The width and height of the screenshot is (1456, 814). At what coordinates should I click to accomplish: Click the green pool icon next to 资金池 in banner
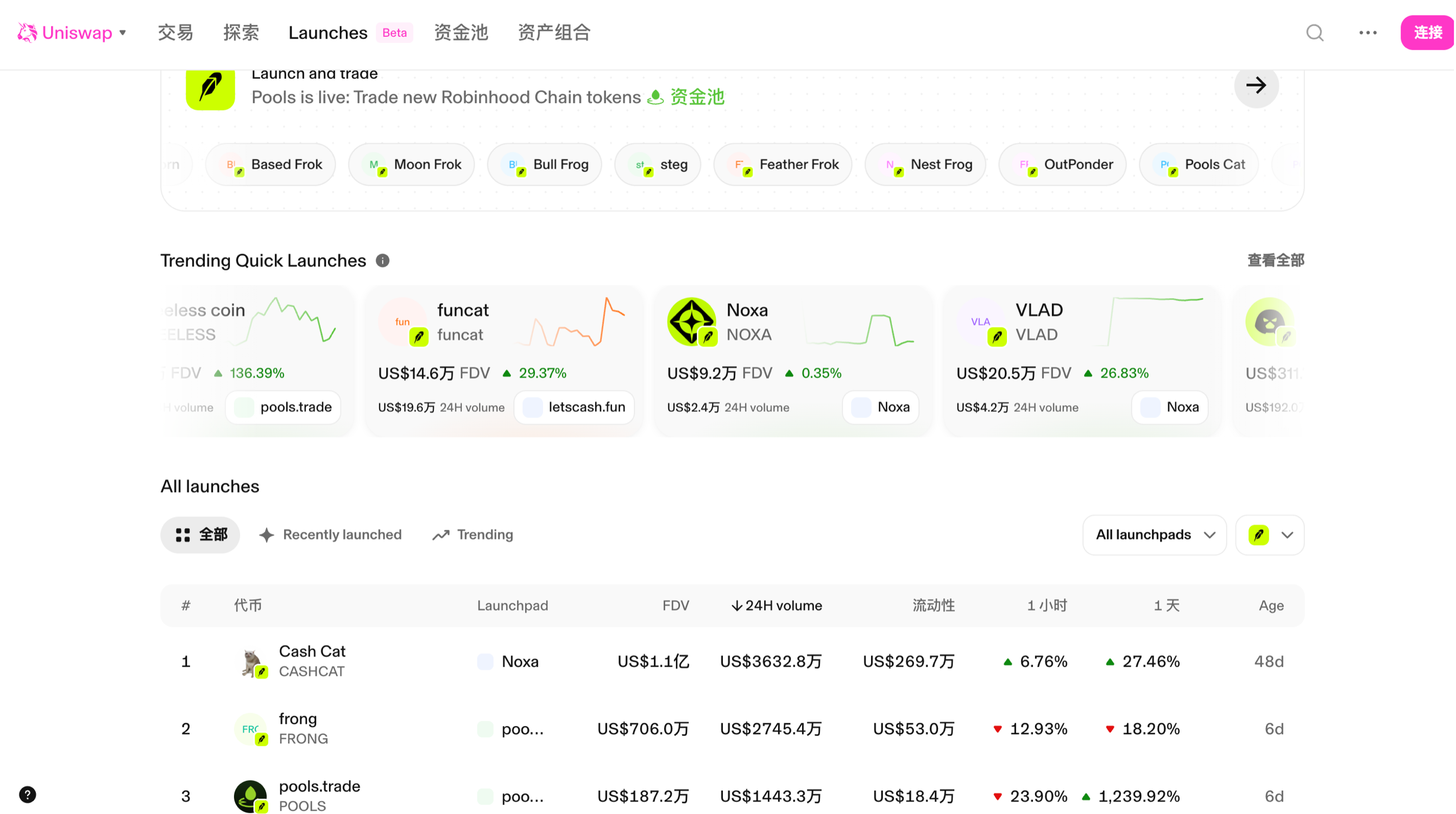pyautogui.click(x=655, y=97)
